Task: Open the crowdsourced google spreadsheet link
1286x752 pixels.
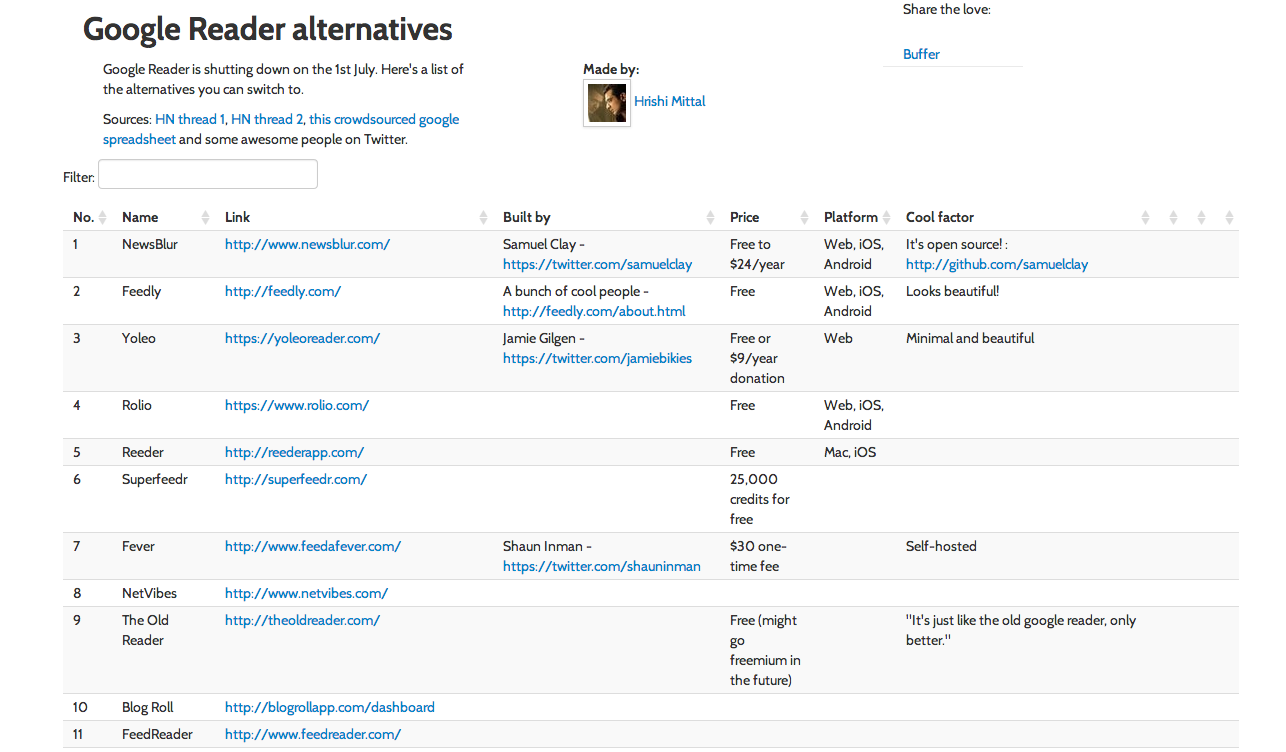Action: point(384,119)
